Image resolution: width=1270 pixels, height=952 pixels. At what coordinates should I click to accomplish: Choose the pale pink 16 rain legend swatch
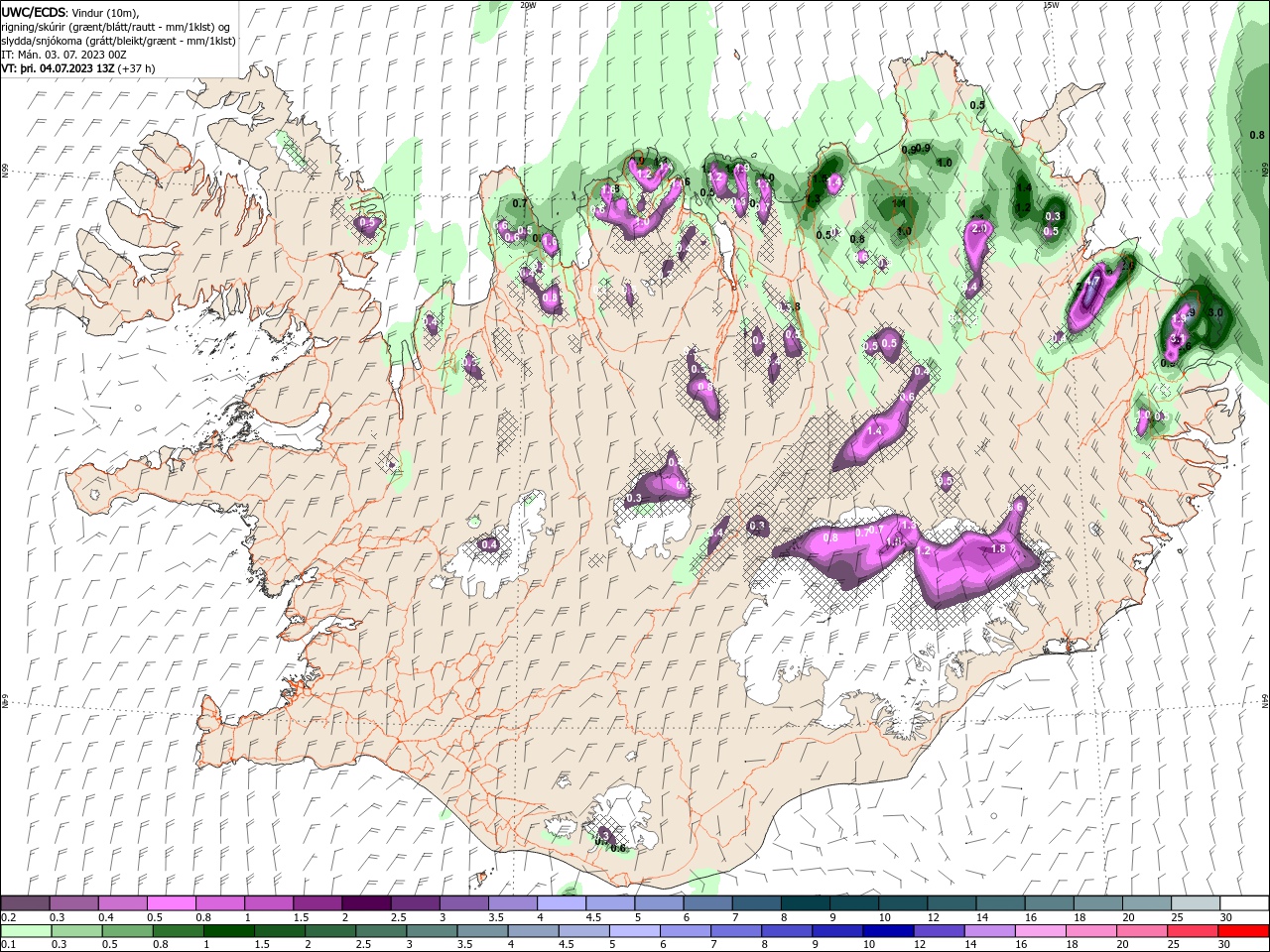coord(1040,931)
